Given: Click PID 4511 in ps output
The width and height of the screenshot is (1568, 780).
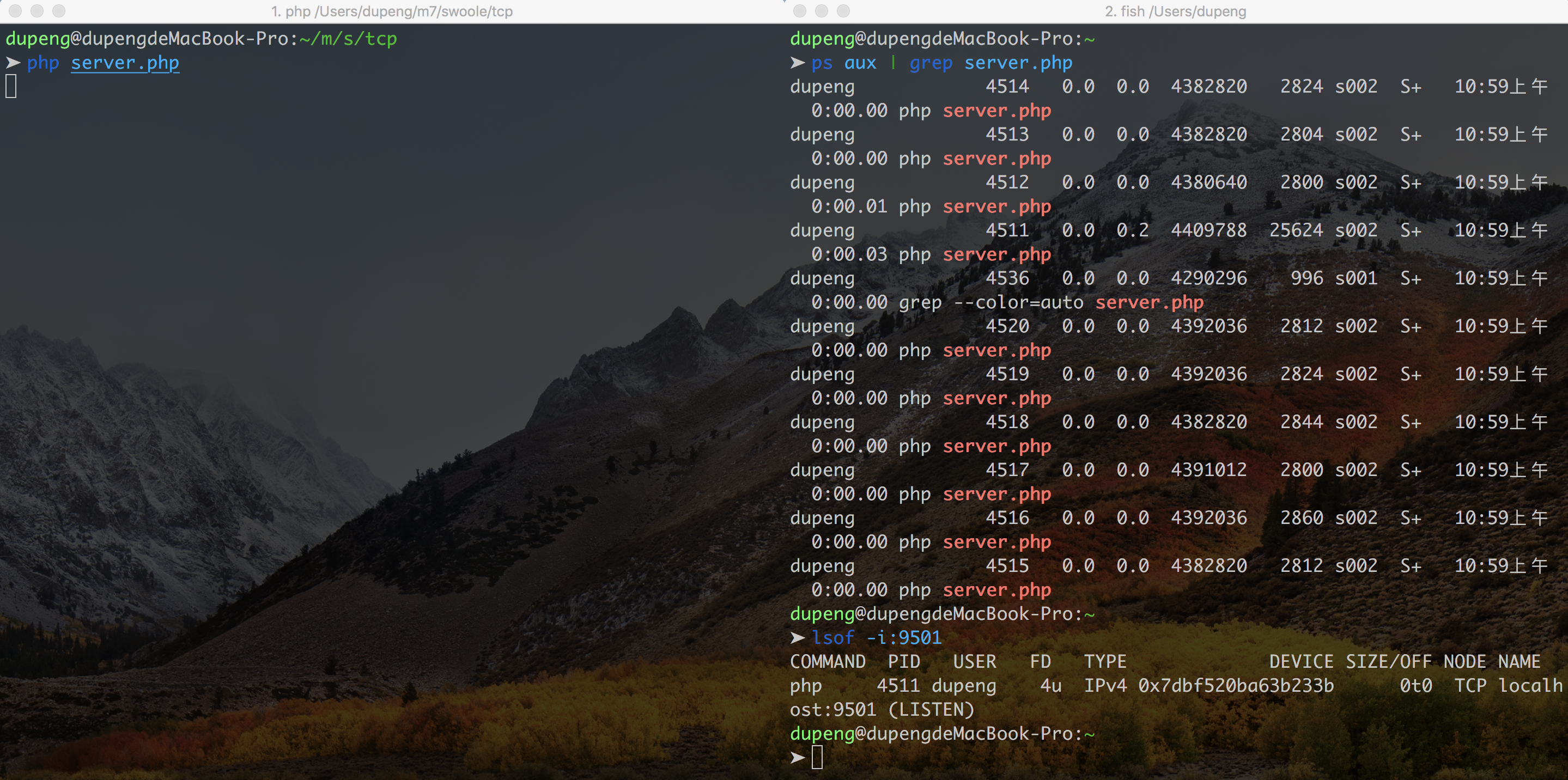Looking at the screenshot, I should coord(1007,230).
